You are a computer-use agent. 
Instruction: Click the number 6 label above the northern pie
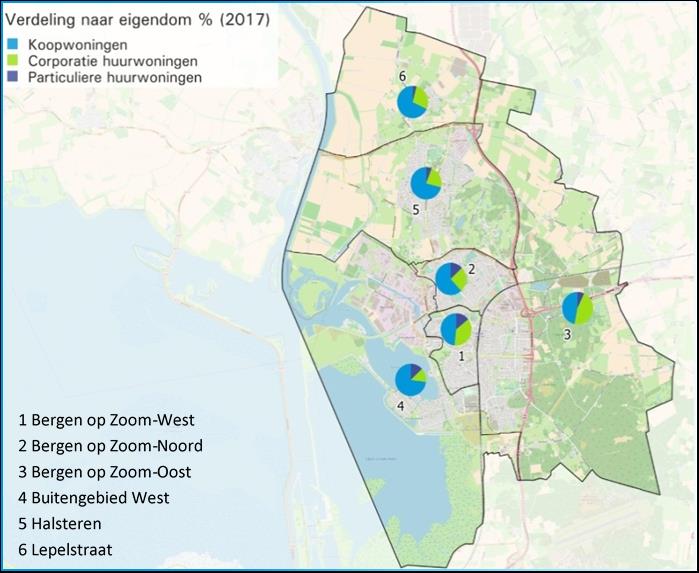pos(402,77)
